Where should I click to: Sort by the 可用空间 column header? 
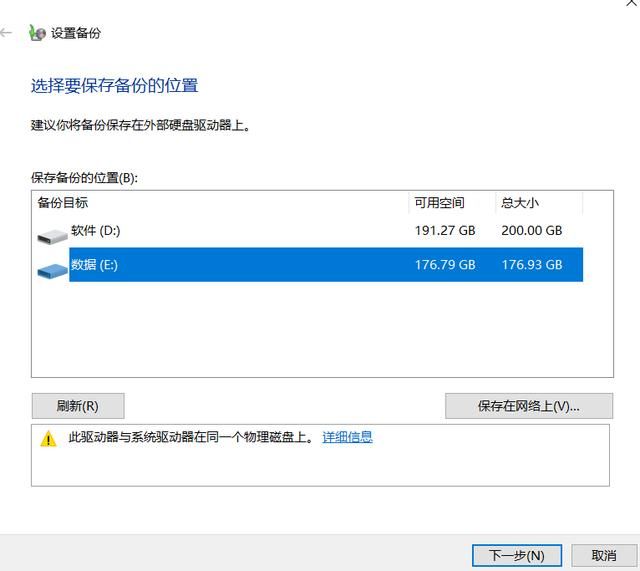click(452, 202)
